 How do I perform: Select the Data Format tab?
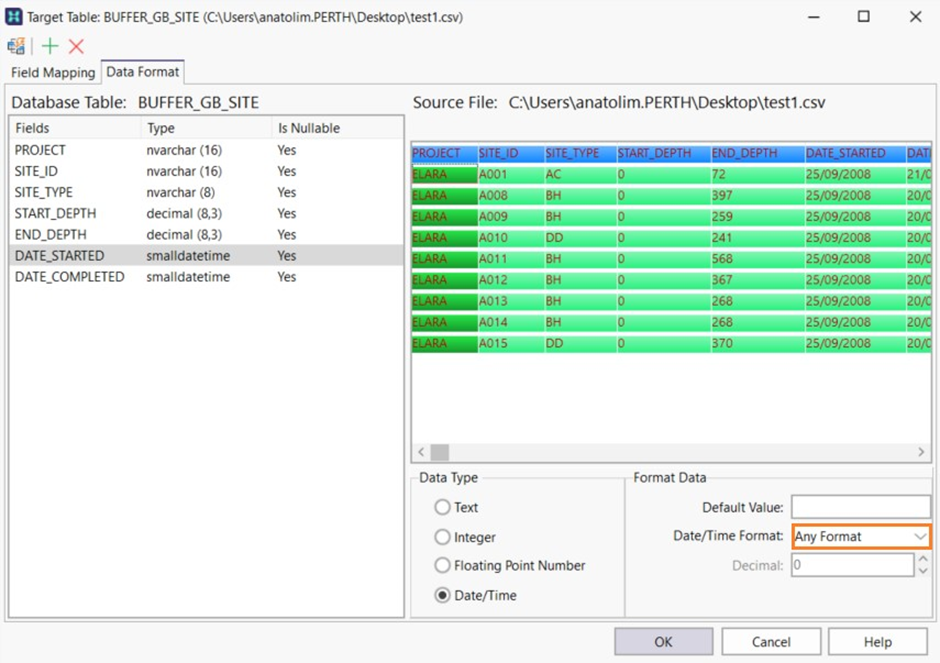pyautogui.click(x=142, y=71)
